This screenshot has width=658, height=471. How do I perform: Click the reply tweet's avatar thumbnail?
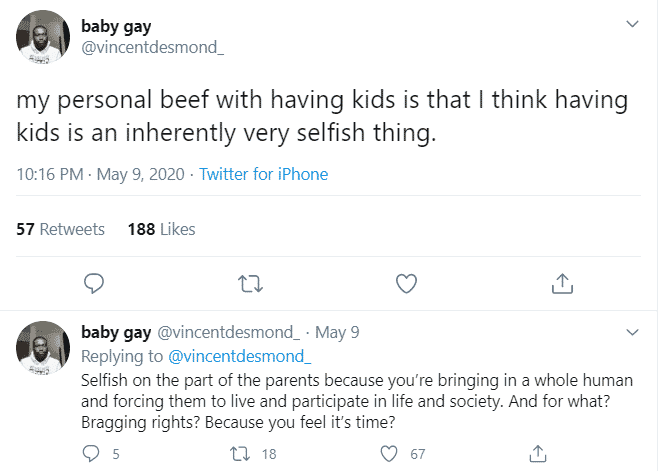tap(41, 347)
